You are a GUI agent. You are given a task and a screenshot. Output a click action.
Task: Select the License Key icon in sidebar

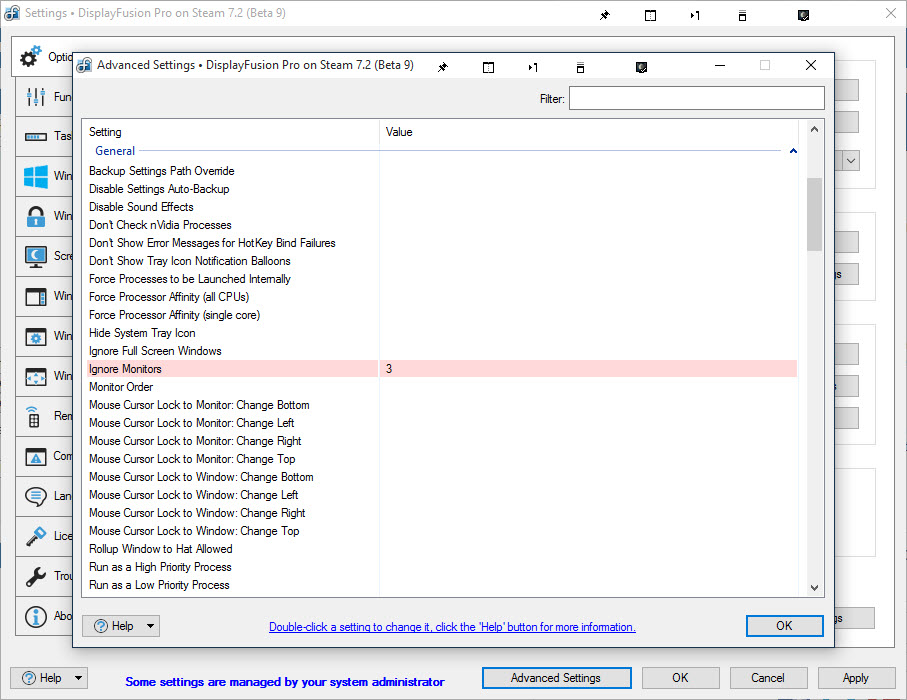(x=37, y=536)
